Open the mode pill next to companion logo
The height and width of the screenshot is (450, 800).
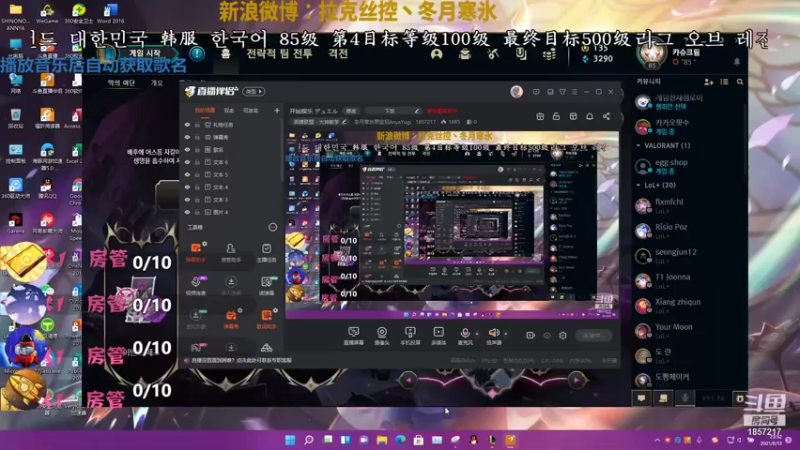tap(254, 91)
